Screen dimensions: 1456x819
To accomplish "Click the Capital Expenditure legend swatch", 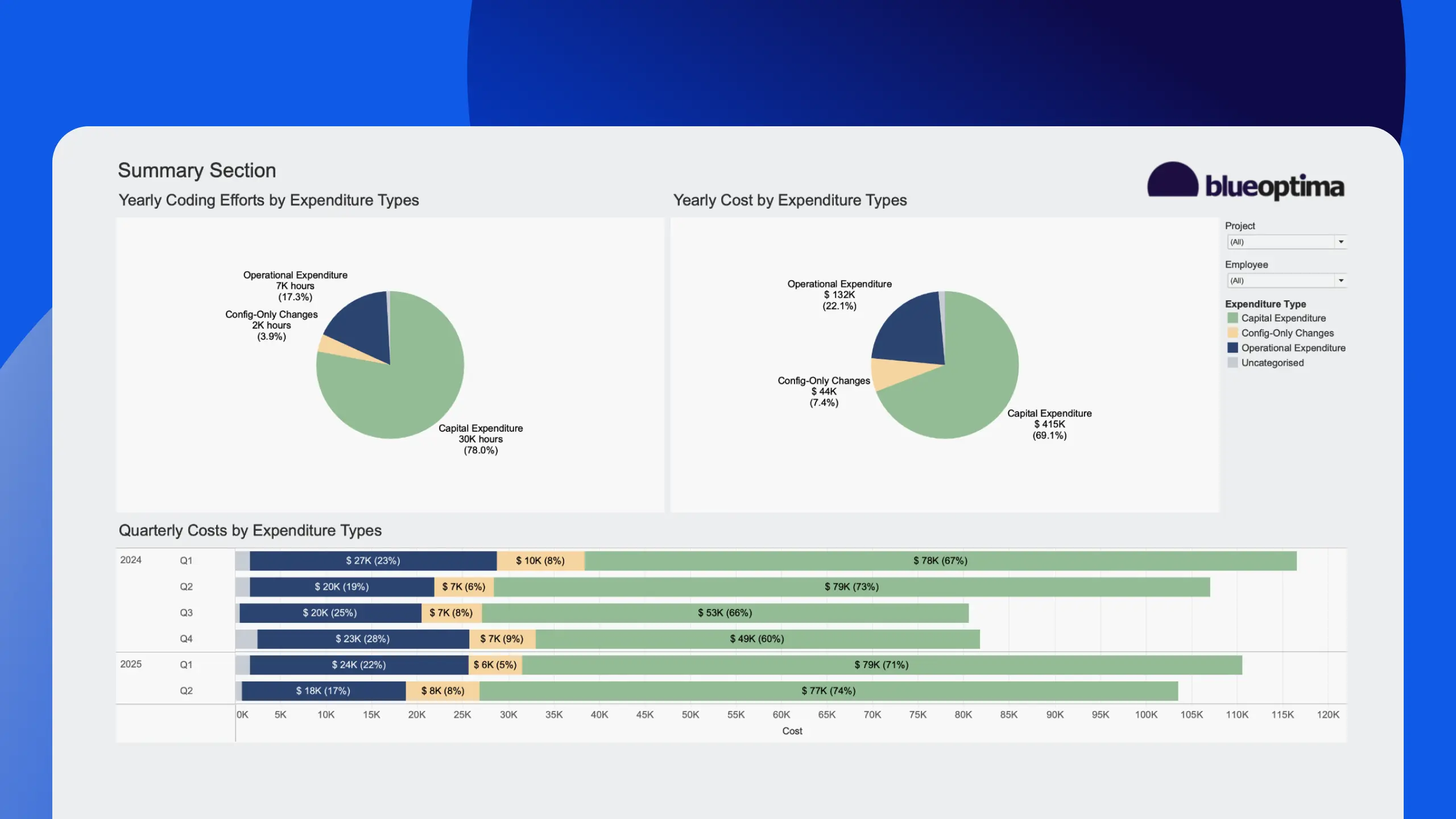I will pyautogui.click(x=1232, y=318).
